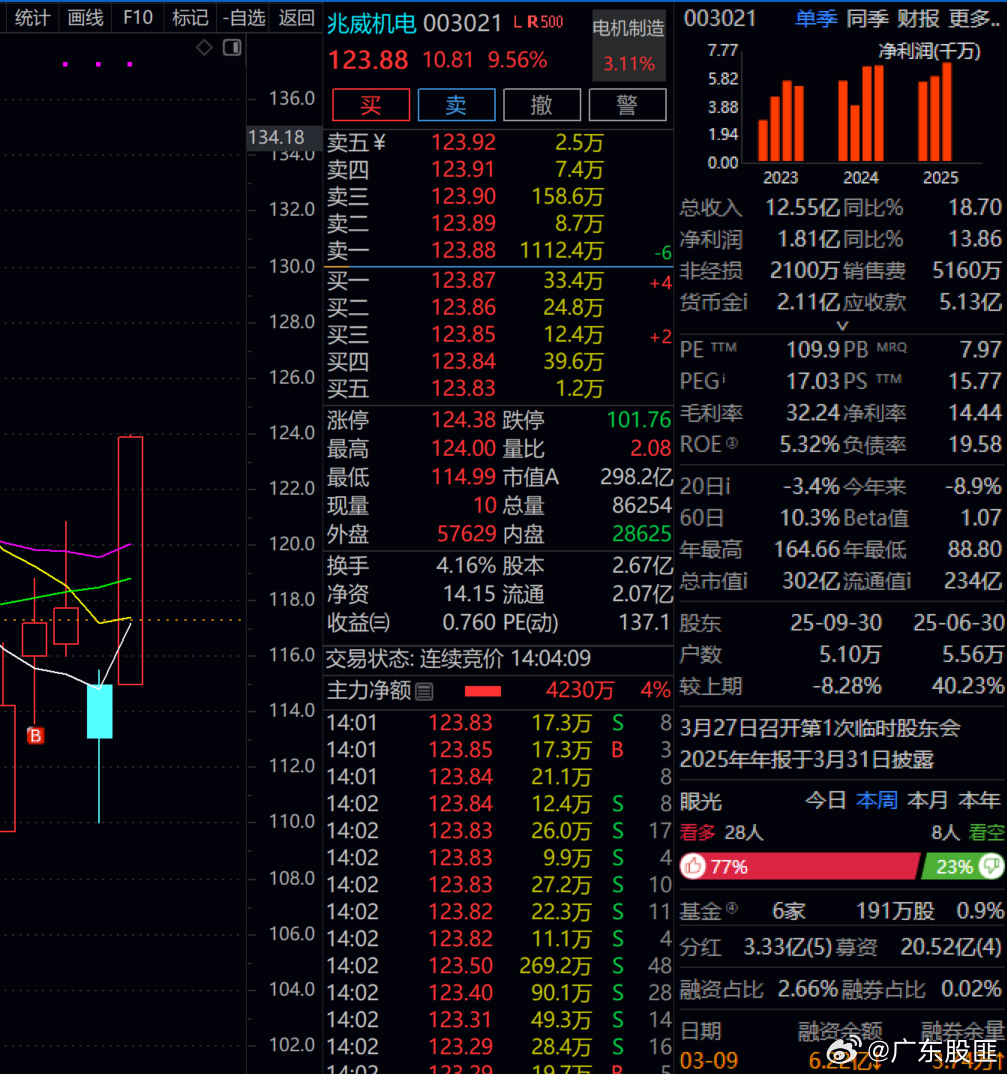Click the 买一 price 123.87
Screen dimensions: 1007x1074
[464, 281]
